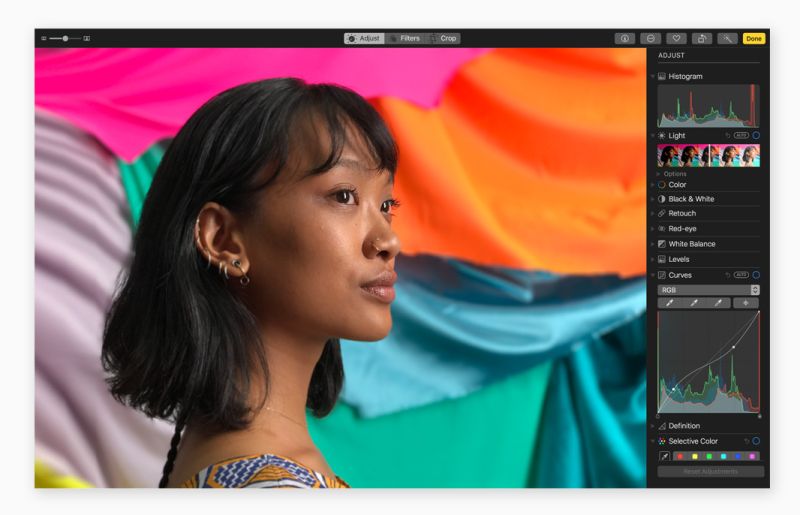Click the lower control point on Curves
This screenshot has width=800, height=515.
pyautogui.click(x=673, y=389)
